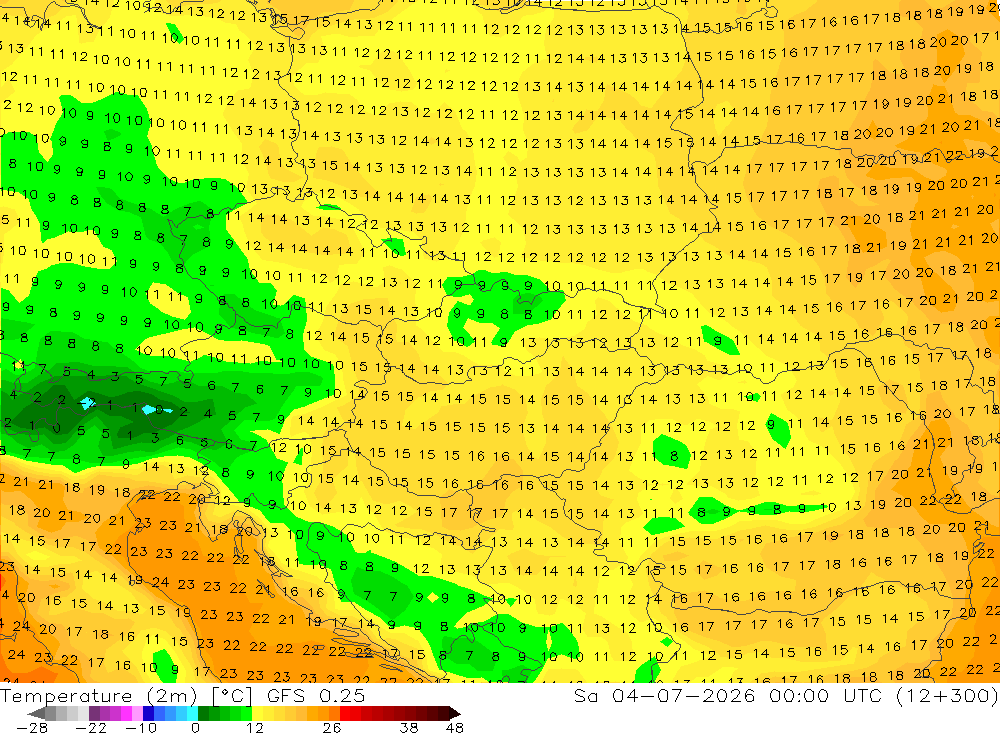Select the dark blue swatch in the legend

(x=148, y=713)
